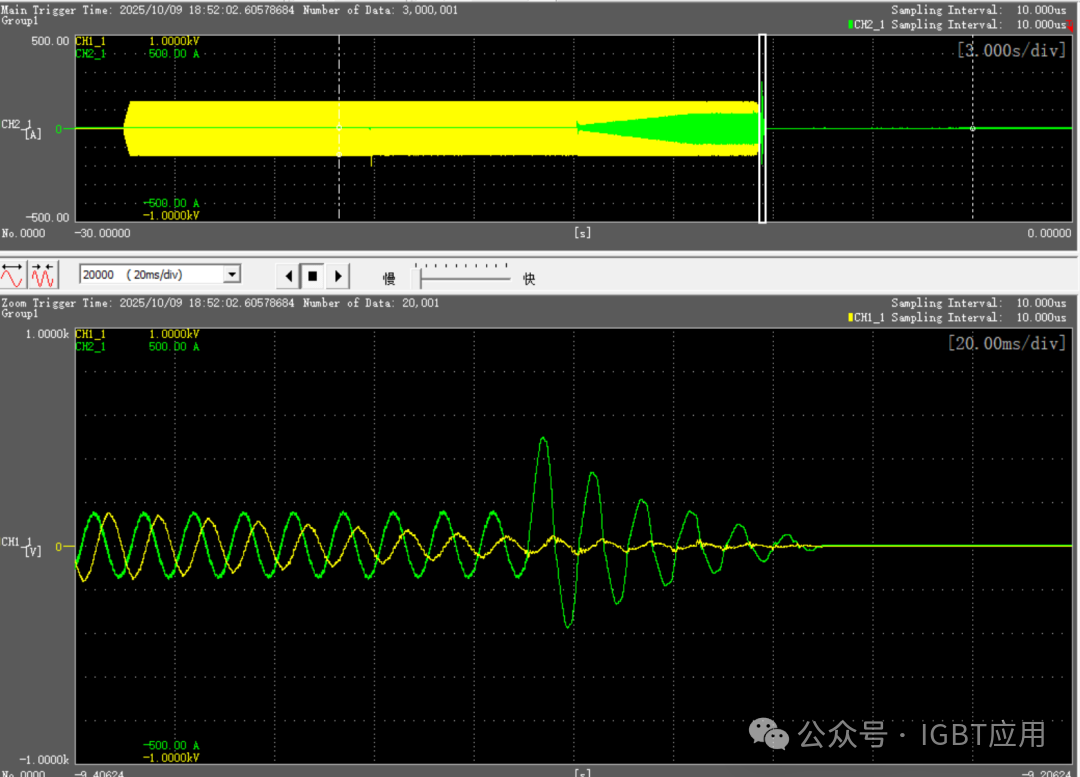Click green CH2_1 legend in main waveform
This screenshot has height=777, width=1080.
pyautogui.click(x=90, y=54)
